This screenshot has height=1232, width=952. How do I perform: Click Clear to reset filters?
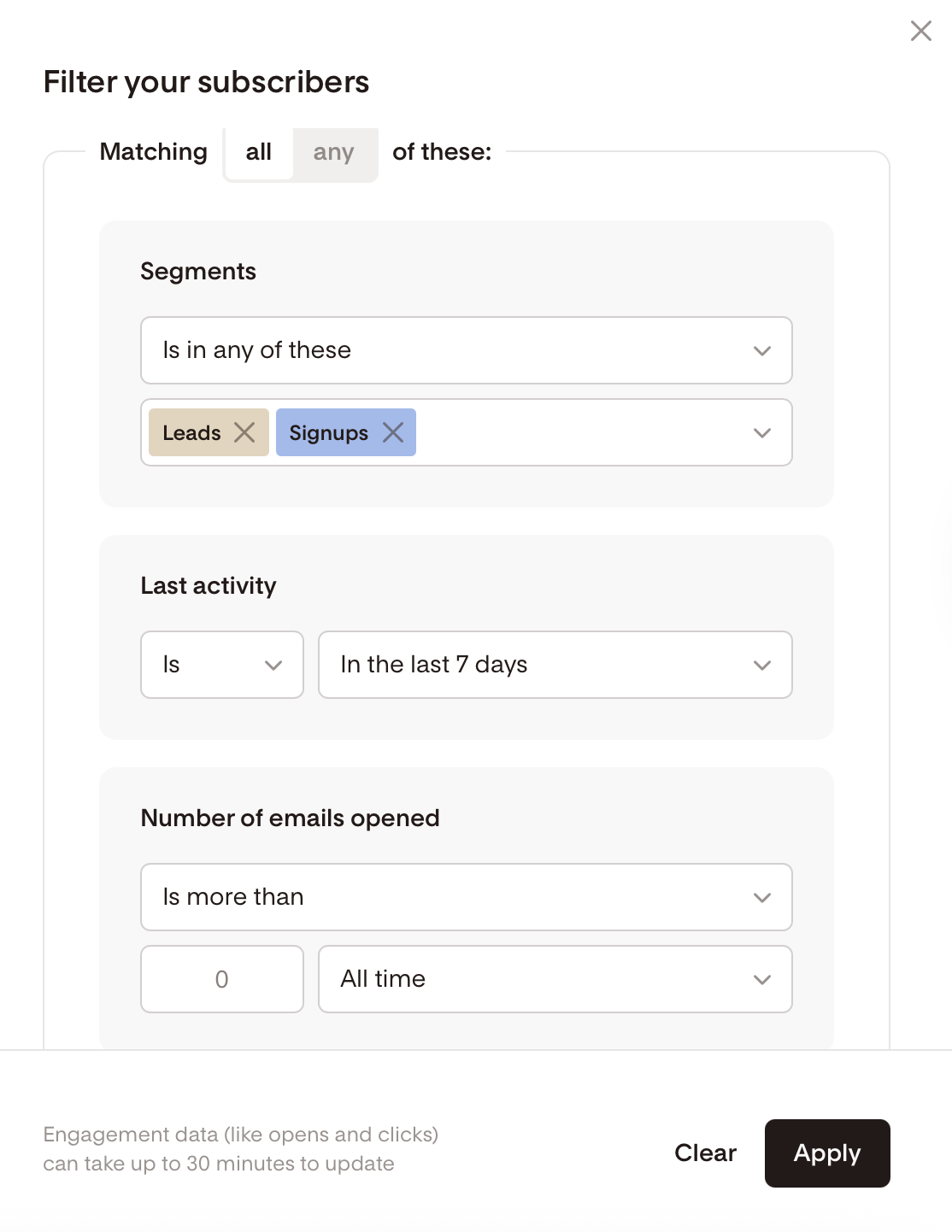click(x=705, y=1153)
